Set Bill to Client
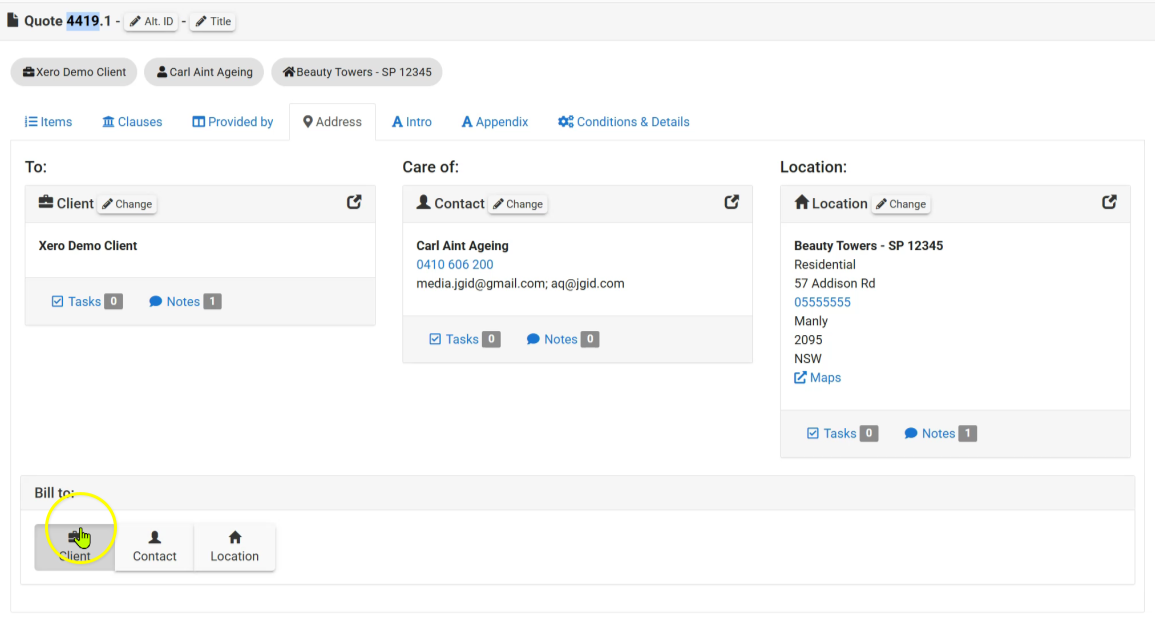1155x622 pixels. (74, 547)
